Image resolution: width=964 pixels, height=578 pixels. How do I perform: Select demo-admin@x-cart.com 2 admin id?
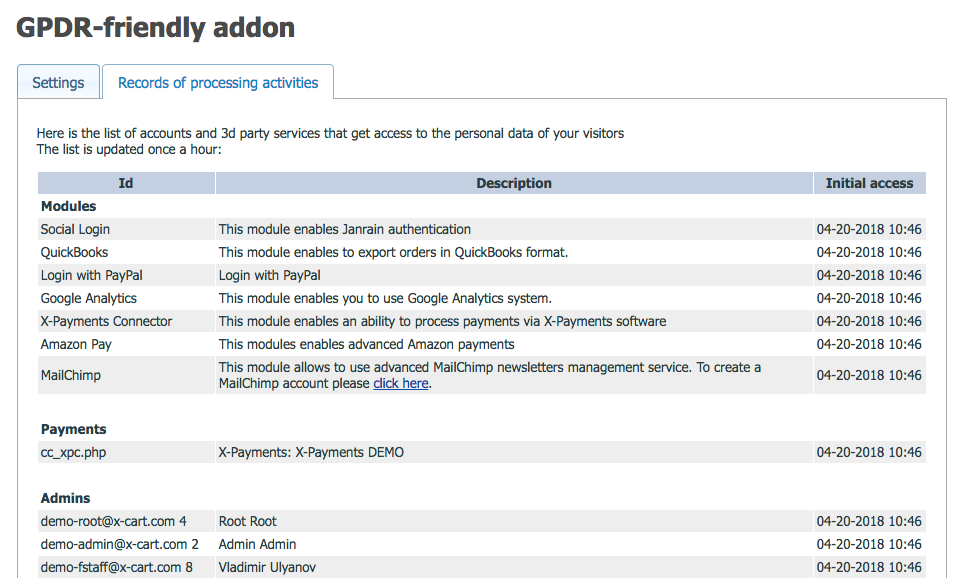[x=120, y=544]
